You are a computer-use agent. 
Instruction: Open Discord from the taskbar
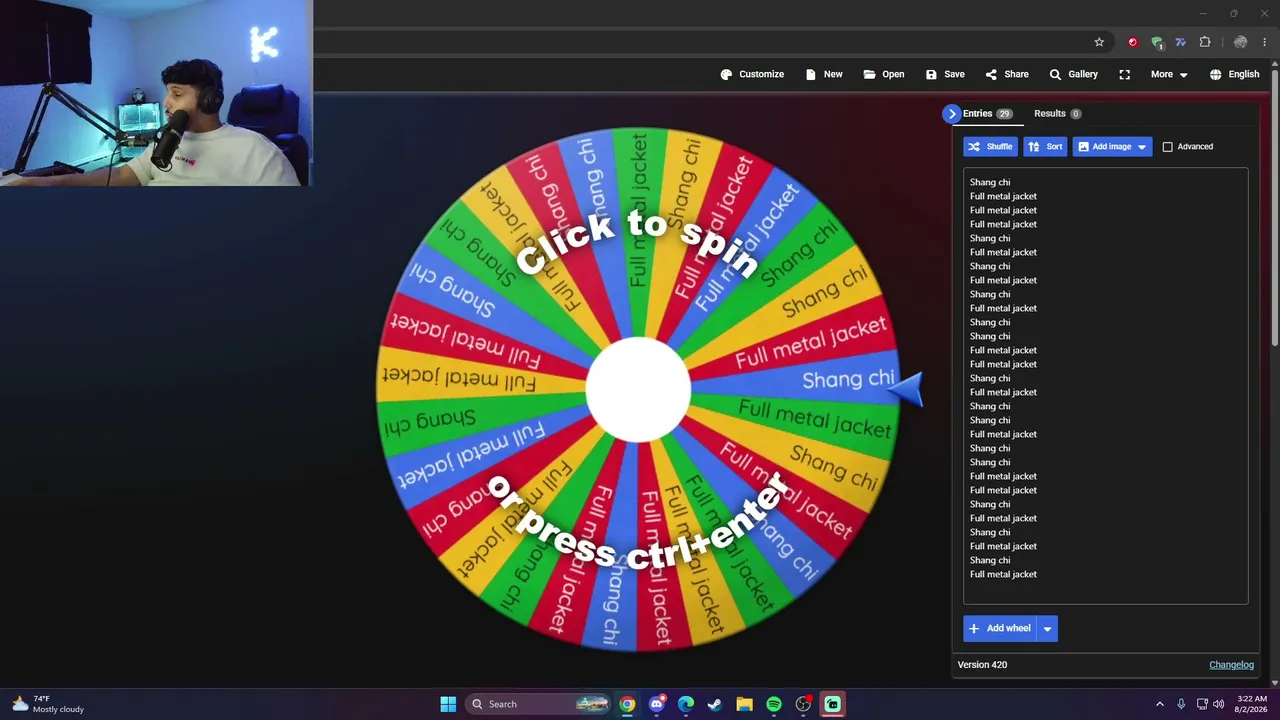coord(656,704)
